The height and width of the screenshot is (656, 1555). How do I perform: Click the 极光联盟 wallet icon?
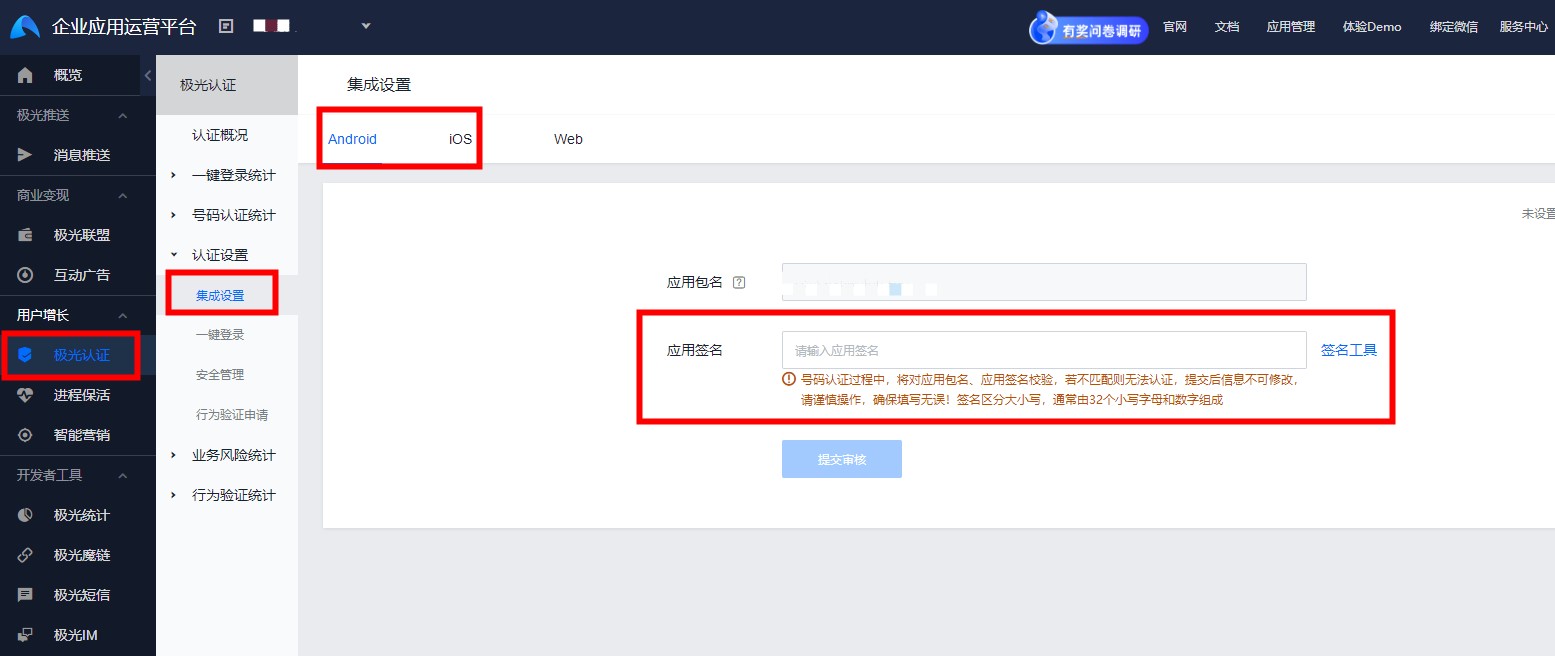26,235
